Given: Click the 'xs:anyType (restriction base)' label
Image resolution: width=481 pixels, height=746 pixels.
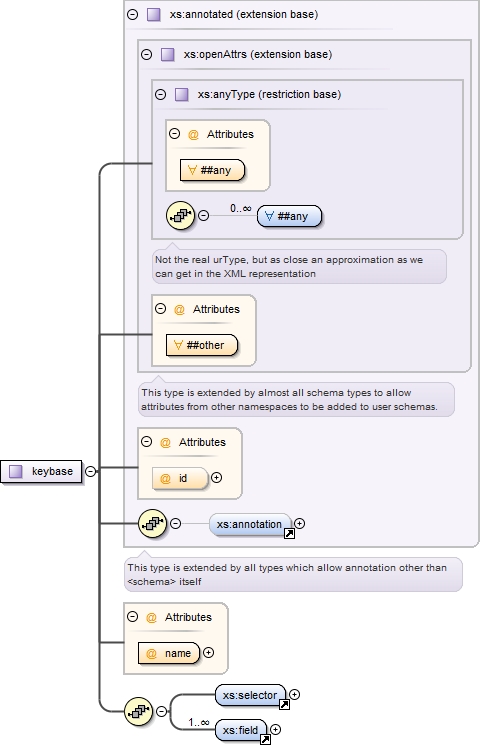Looking at the screenshot, I should click(x=269, y=95).
